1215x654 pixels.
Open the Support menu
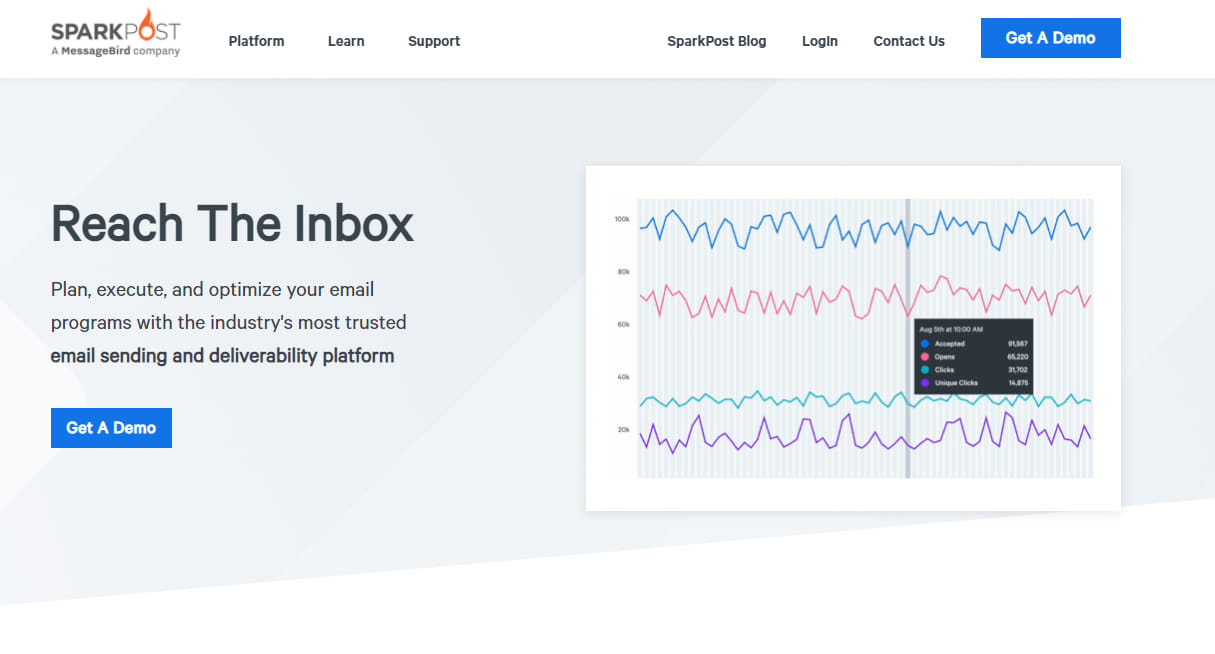point(434,41)
